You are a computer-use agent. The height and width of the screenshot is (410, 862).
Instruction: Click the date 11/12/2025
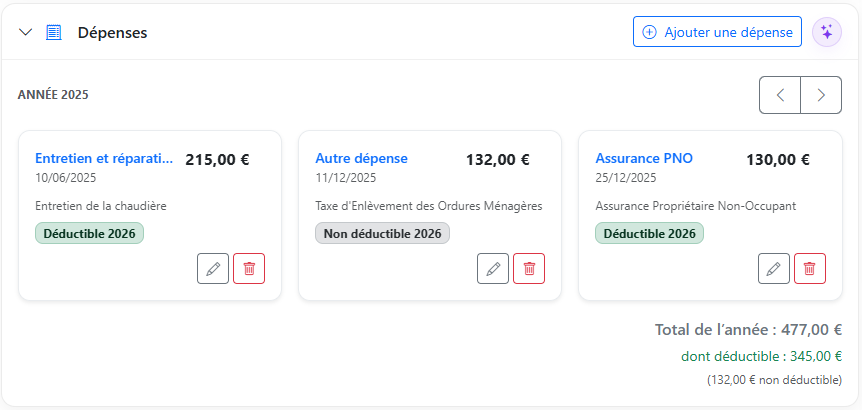coord(346,178)
